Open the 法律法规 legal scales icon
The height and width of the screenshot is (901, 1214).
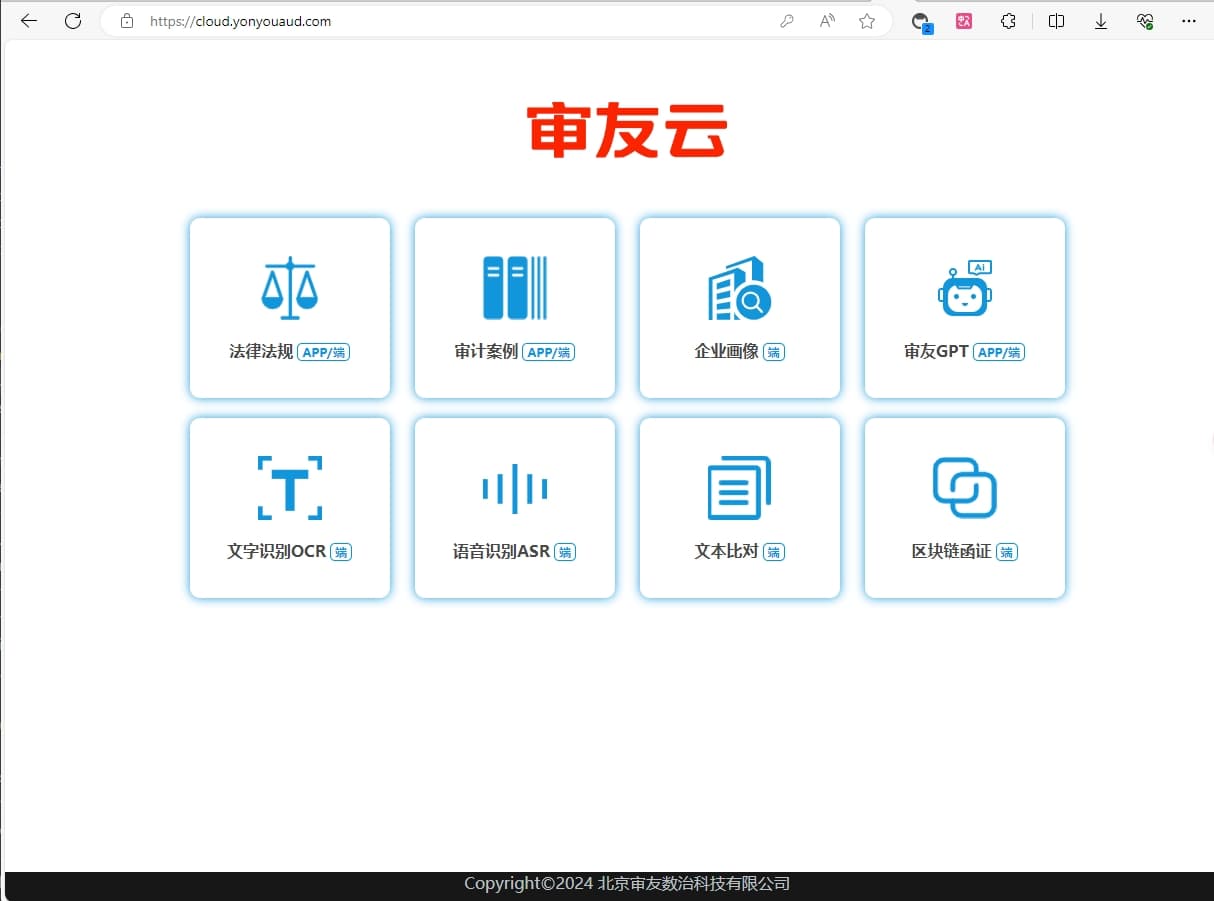289,288
